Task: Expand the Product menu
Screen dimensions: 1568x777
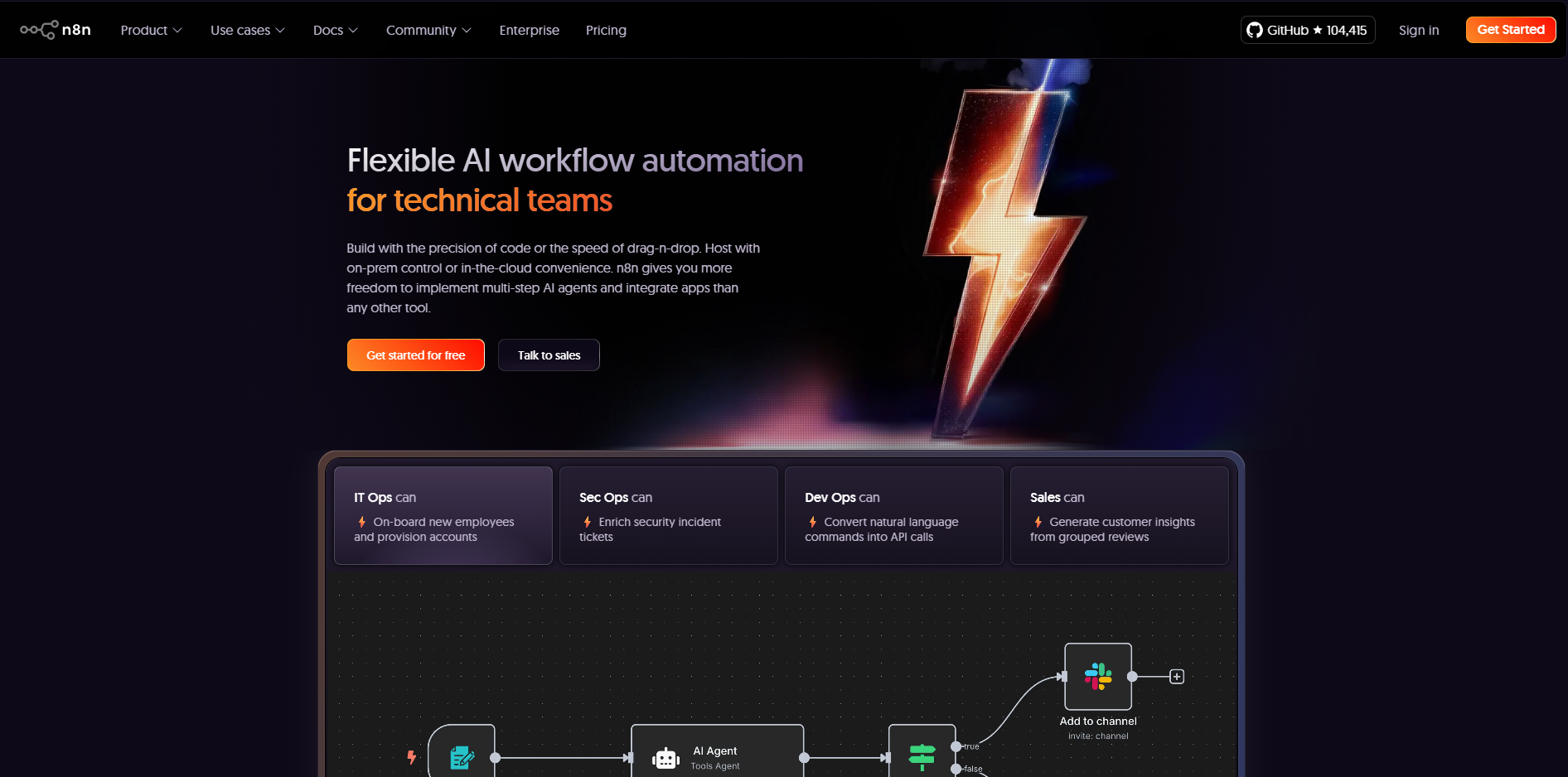Action: [150, 30]
